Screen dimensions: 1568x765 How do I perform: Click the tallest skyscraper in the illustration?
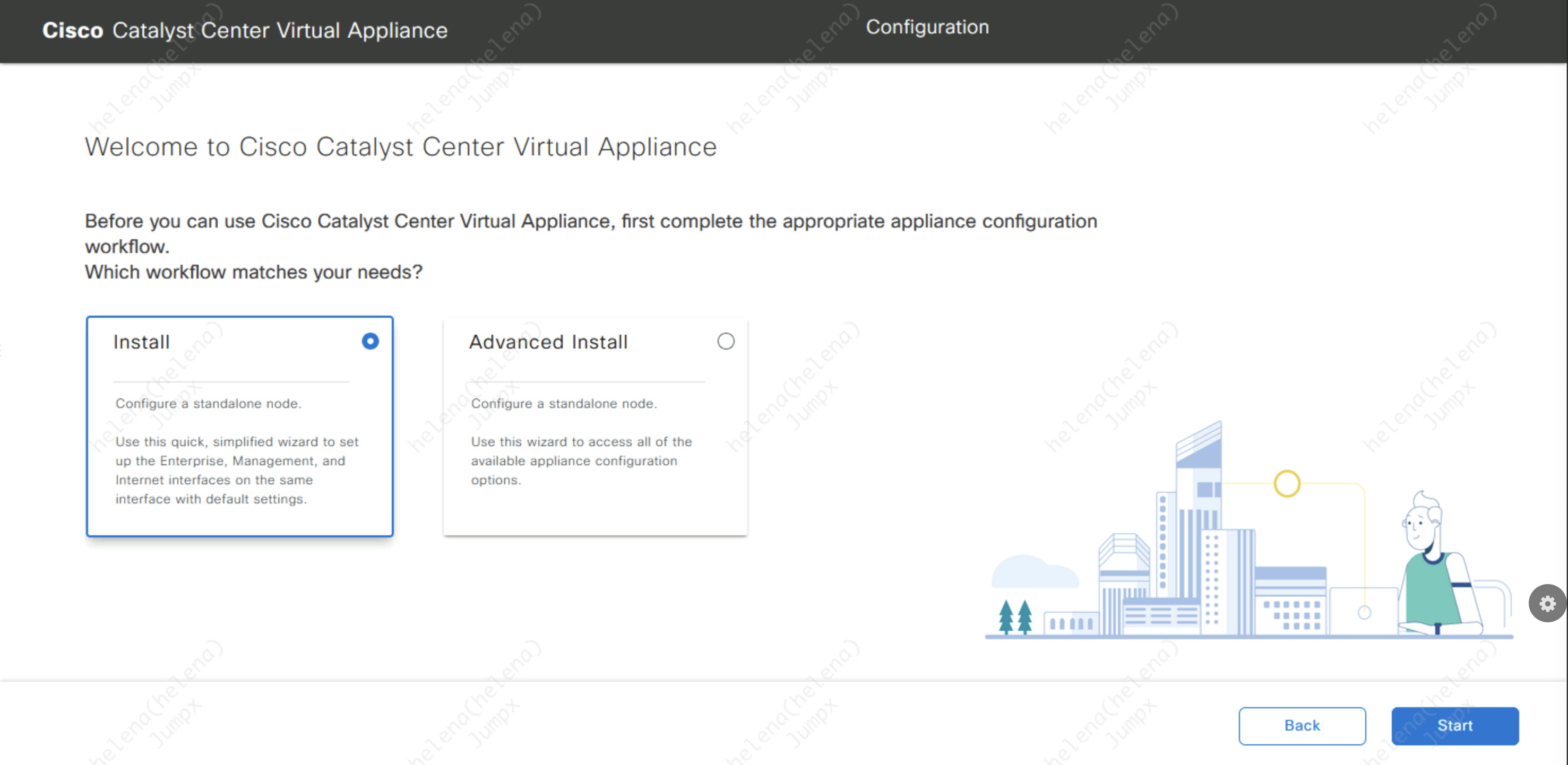point(1198,487)
